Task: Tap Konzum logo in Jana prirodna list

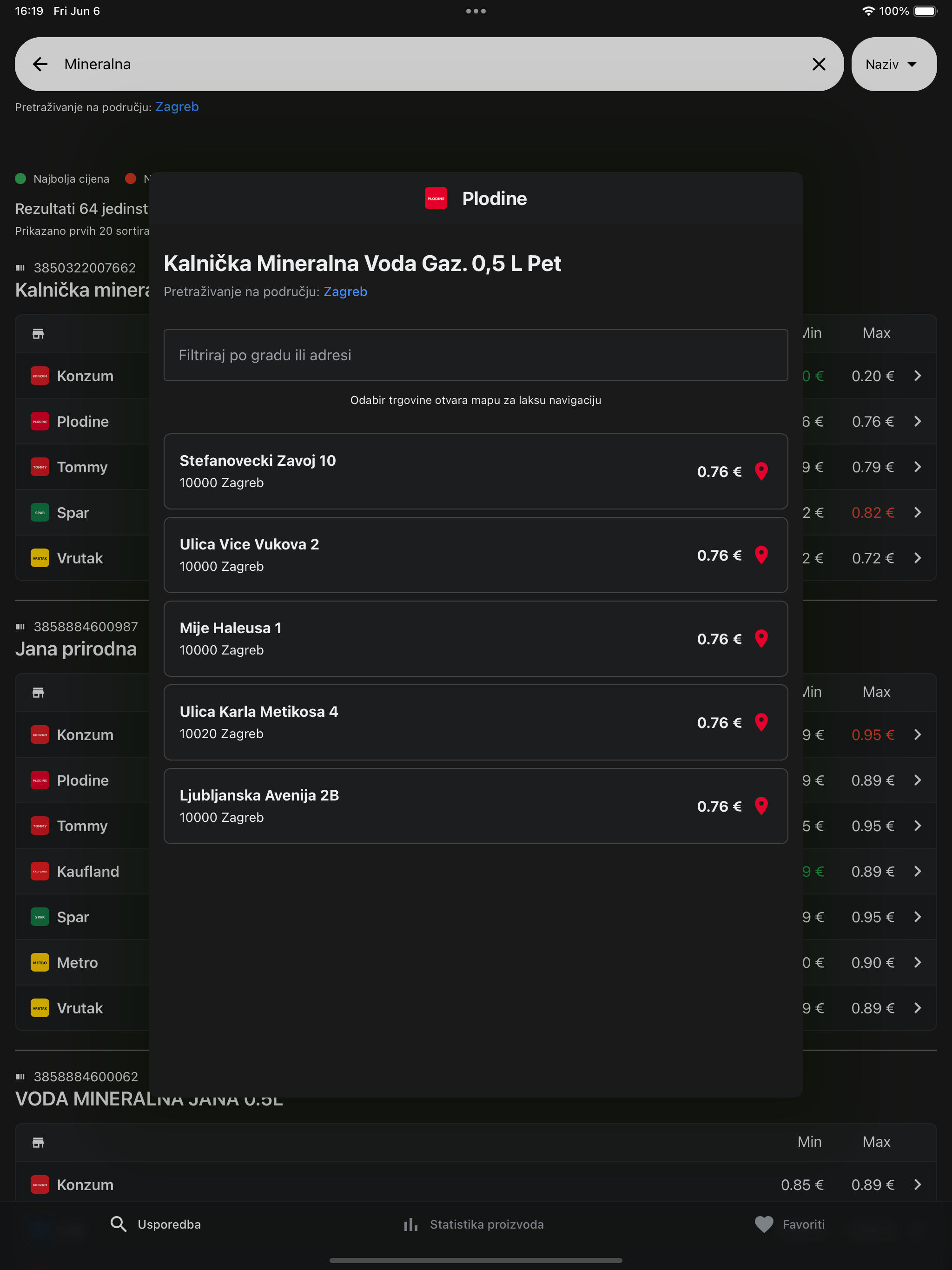Action: pyautogui.click(x=40, y=735)
